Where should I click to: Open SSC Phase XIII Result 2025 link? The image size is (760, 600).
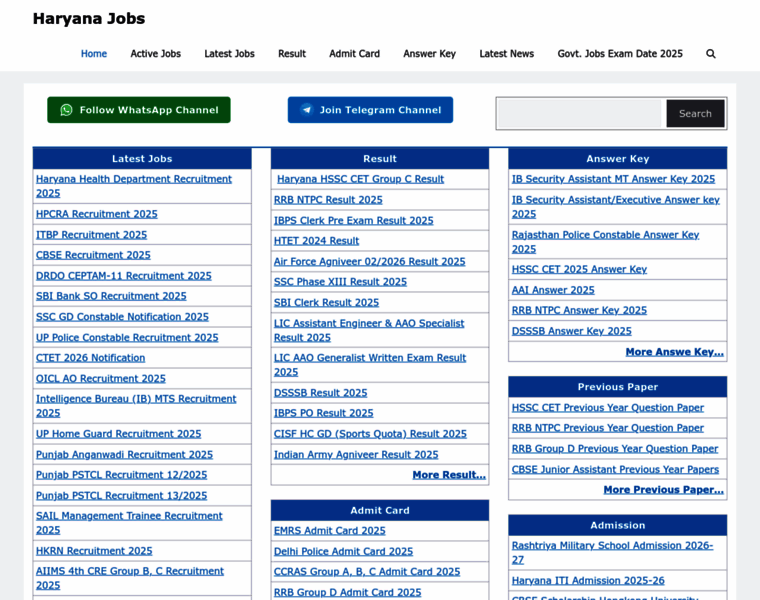[x=340, y=282]
